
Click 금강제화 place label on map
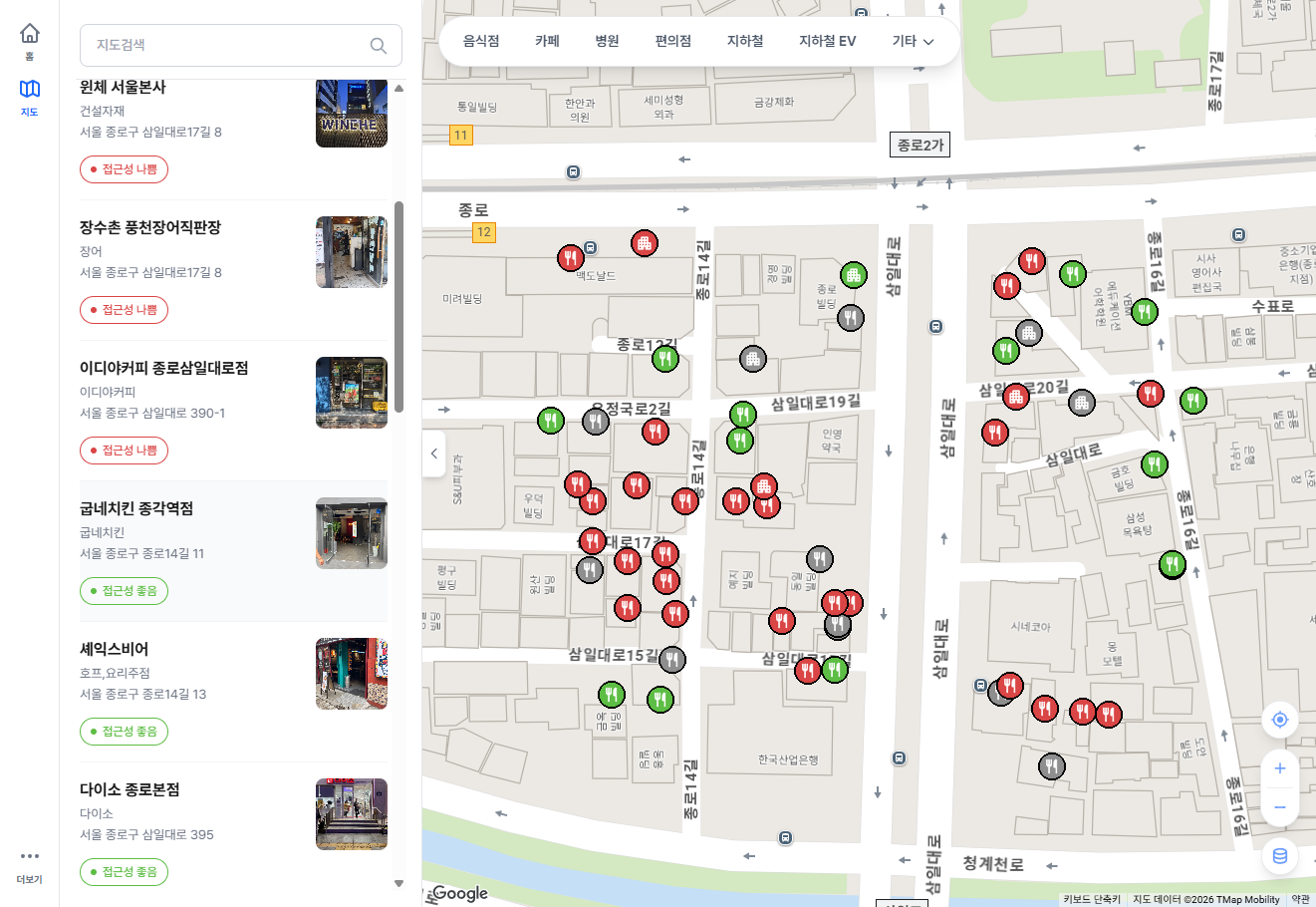tap(774, 102)
